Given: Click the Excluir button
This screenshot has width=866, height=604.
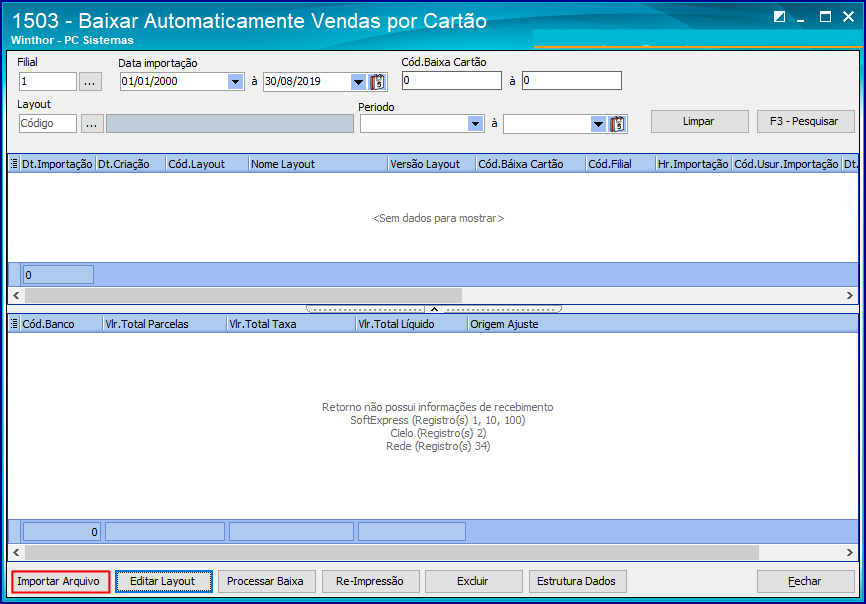Looking at the screenshot, I should [473, 581].
